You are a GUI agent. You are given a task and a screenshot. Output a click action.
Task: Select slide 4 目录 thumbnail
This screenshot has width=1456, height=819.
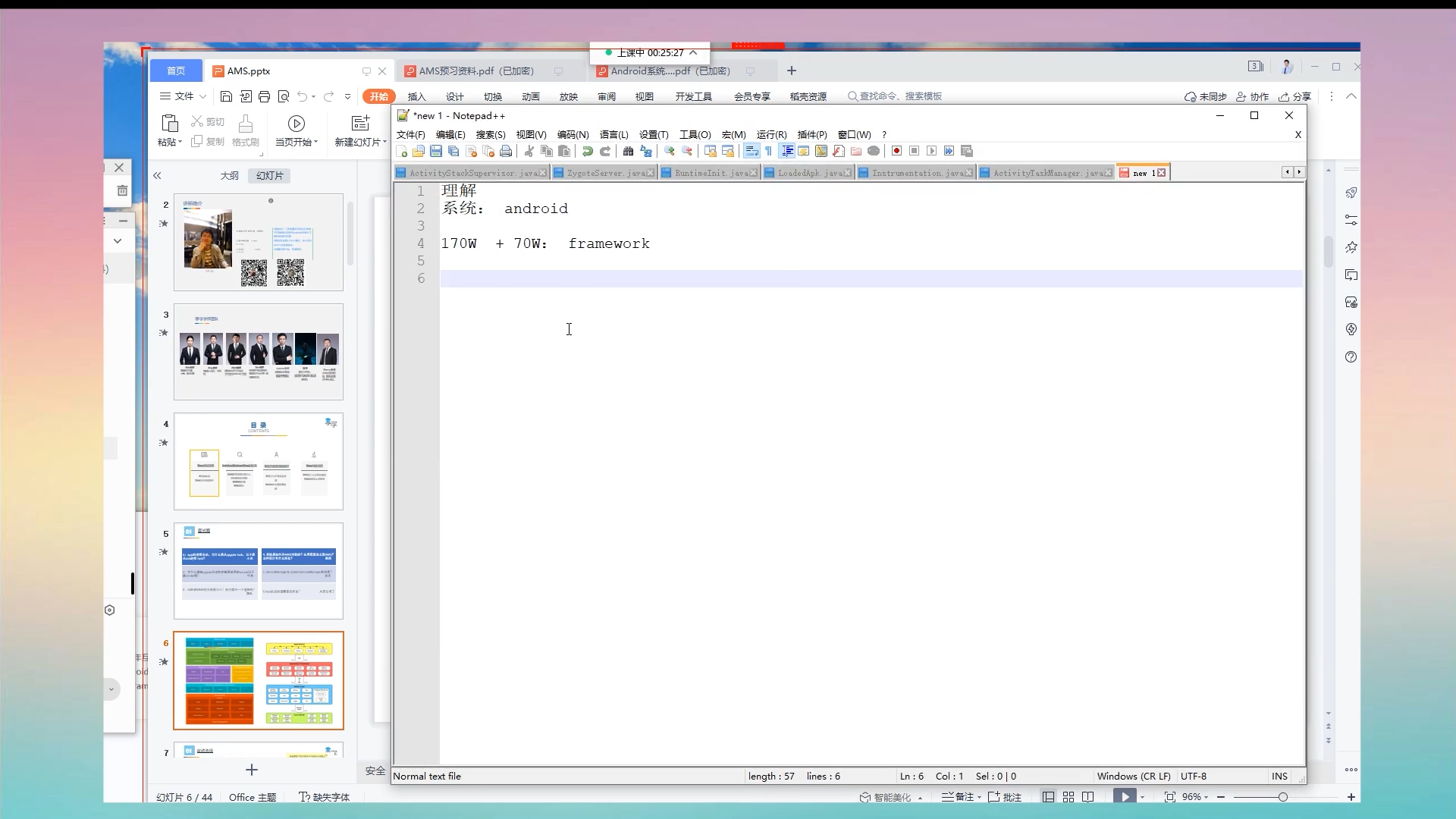point(258,461)
